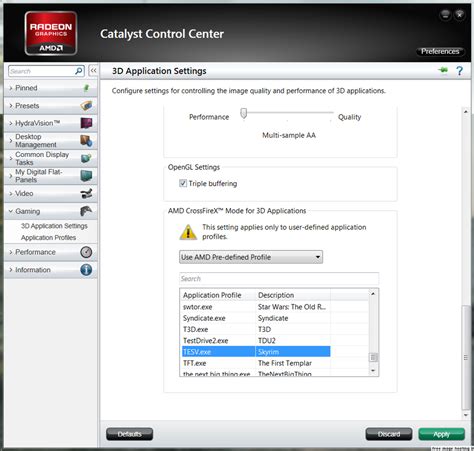Click the Common Display Tasks icon
Image resolution: width=474 pixels, height=451 pixels.
click(86, 158)
